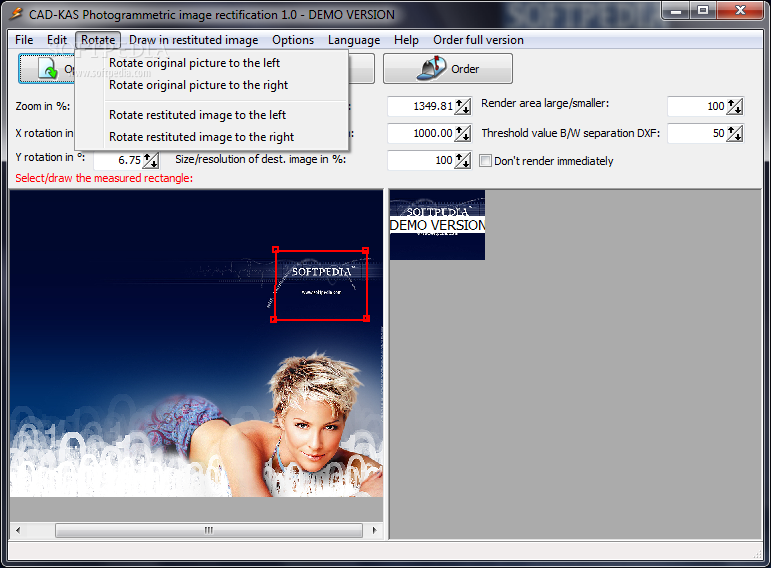Adjust the 1000.00 value stepper arrows
771x568 pixels.
[463, 133]
